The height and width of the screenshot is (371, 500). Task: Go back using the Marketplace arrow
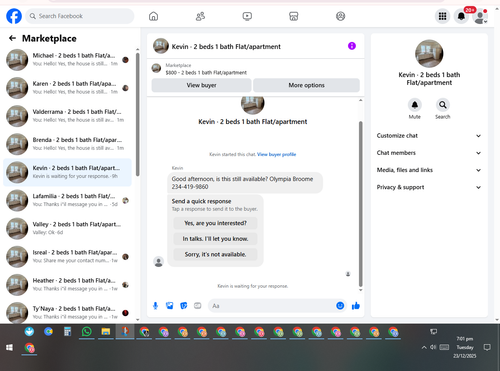(x=12, y=38)
